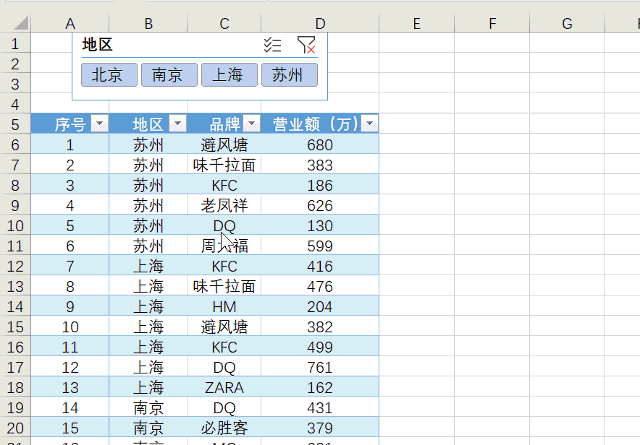Image resolution: width=640 pixels, height=445 pixels.
Task: Select column C header
Action: click(224, 24)
